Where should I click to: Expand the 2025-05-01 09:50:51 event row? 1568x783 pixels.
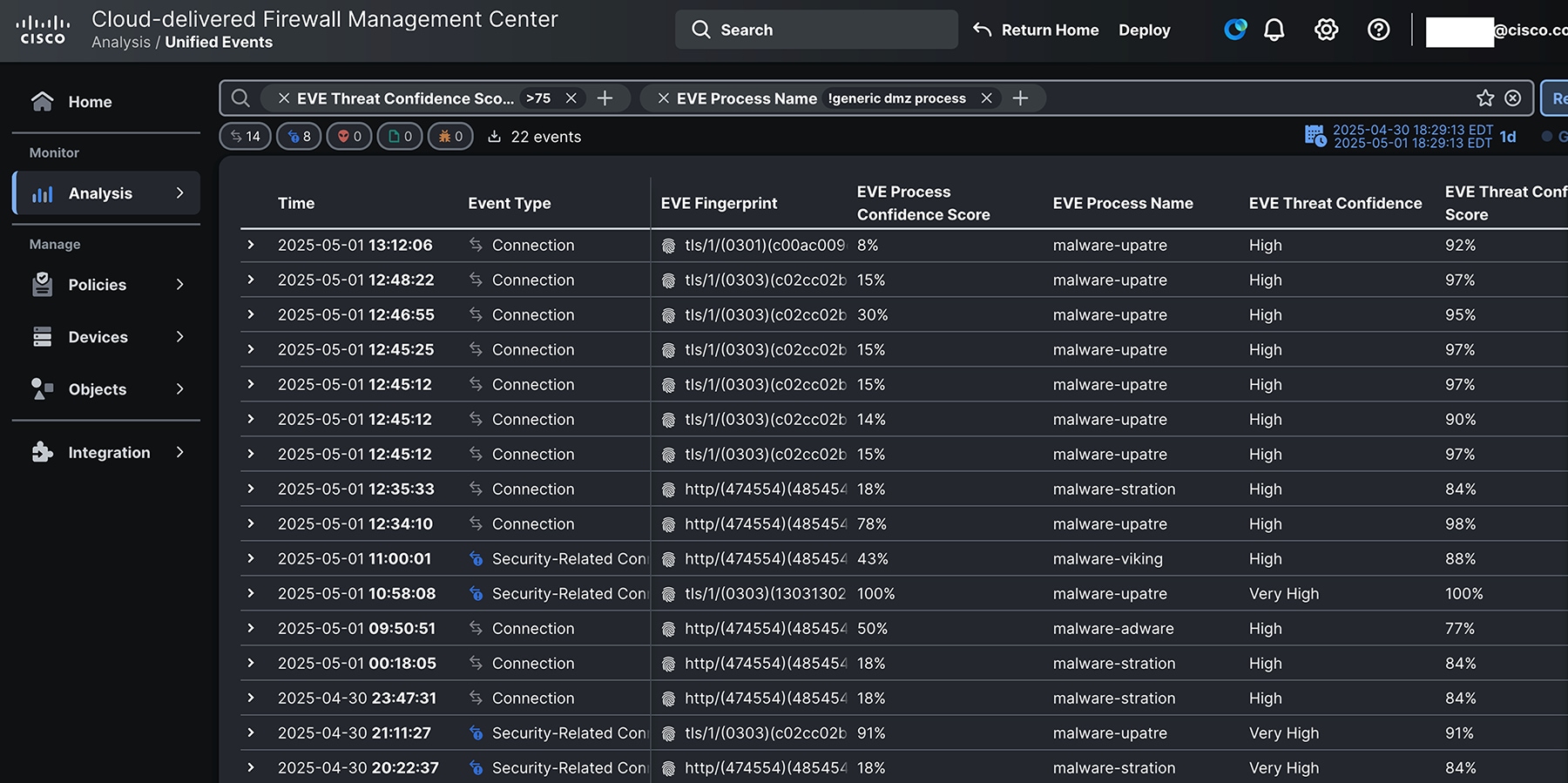(x=251, y=628)
